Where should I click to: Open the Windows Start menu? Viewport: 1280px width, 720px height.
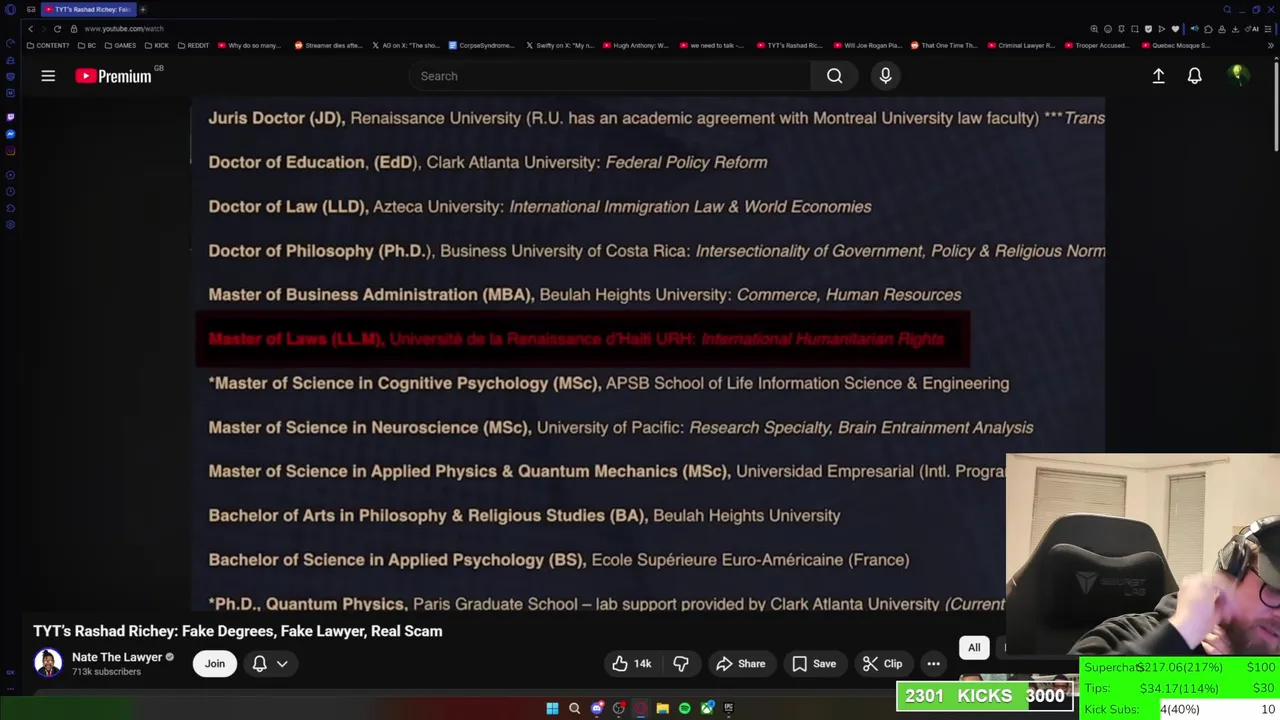click(x=552, y=708)
